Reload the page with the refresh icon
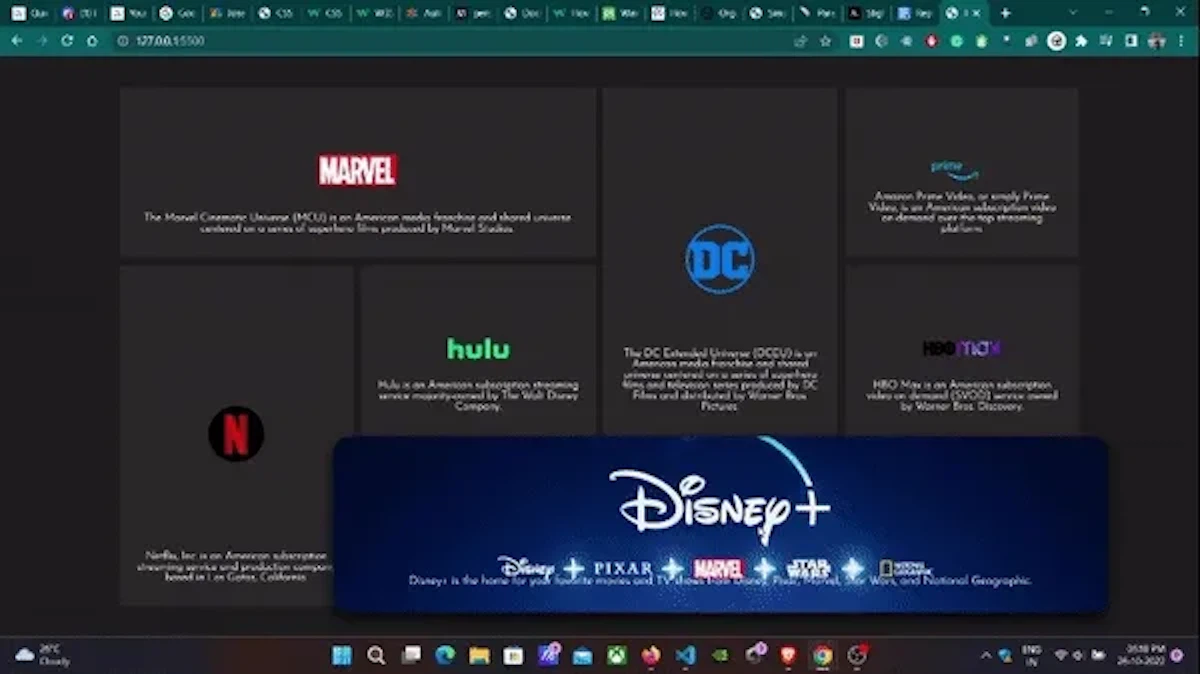The image size is (1200, 674). coord(67,41)
